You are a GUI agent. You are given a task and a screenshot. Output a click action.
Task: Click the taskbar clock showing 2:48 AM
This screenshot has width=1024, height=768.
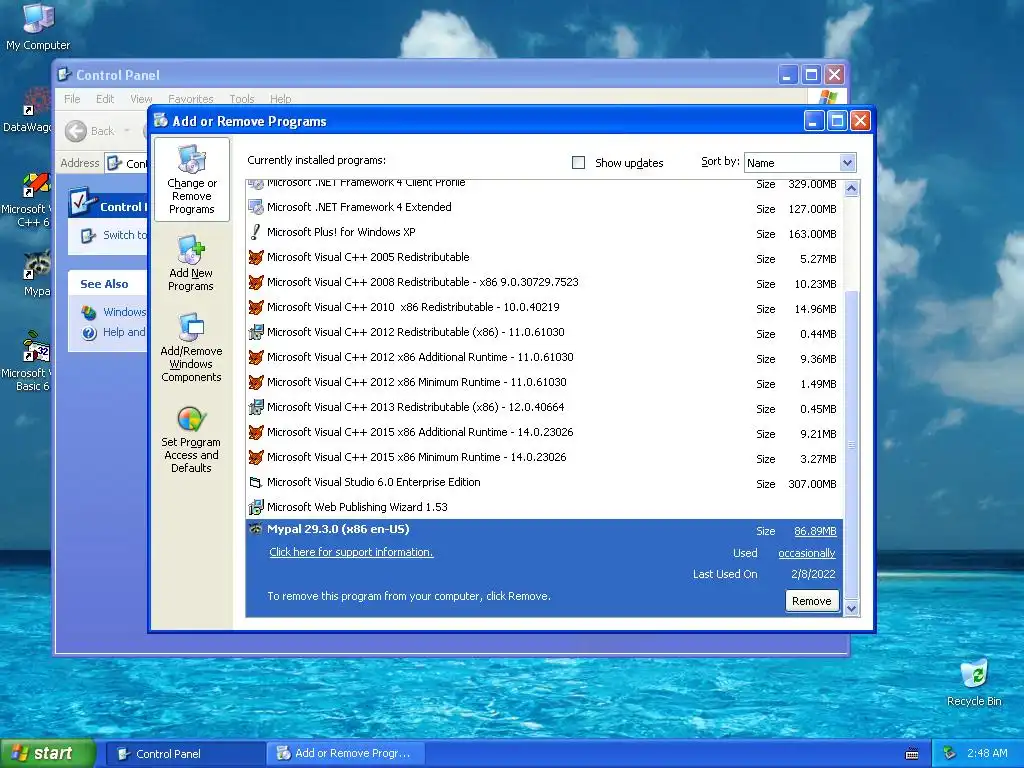(x=987, y=754)
